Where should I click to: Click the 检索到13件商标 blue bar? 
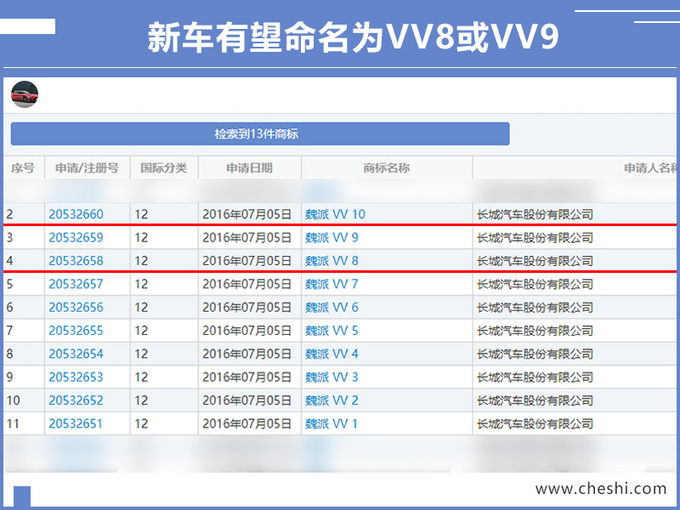click(260, 134)
